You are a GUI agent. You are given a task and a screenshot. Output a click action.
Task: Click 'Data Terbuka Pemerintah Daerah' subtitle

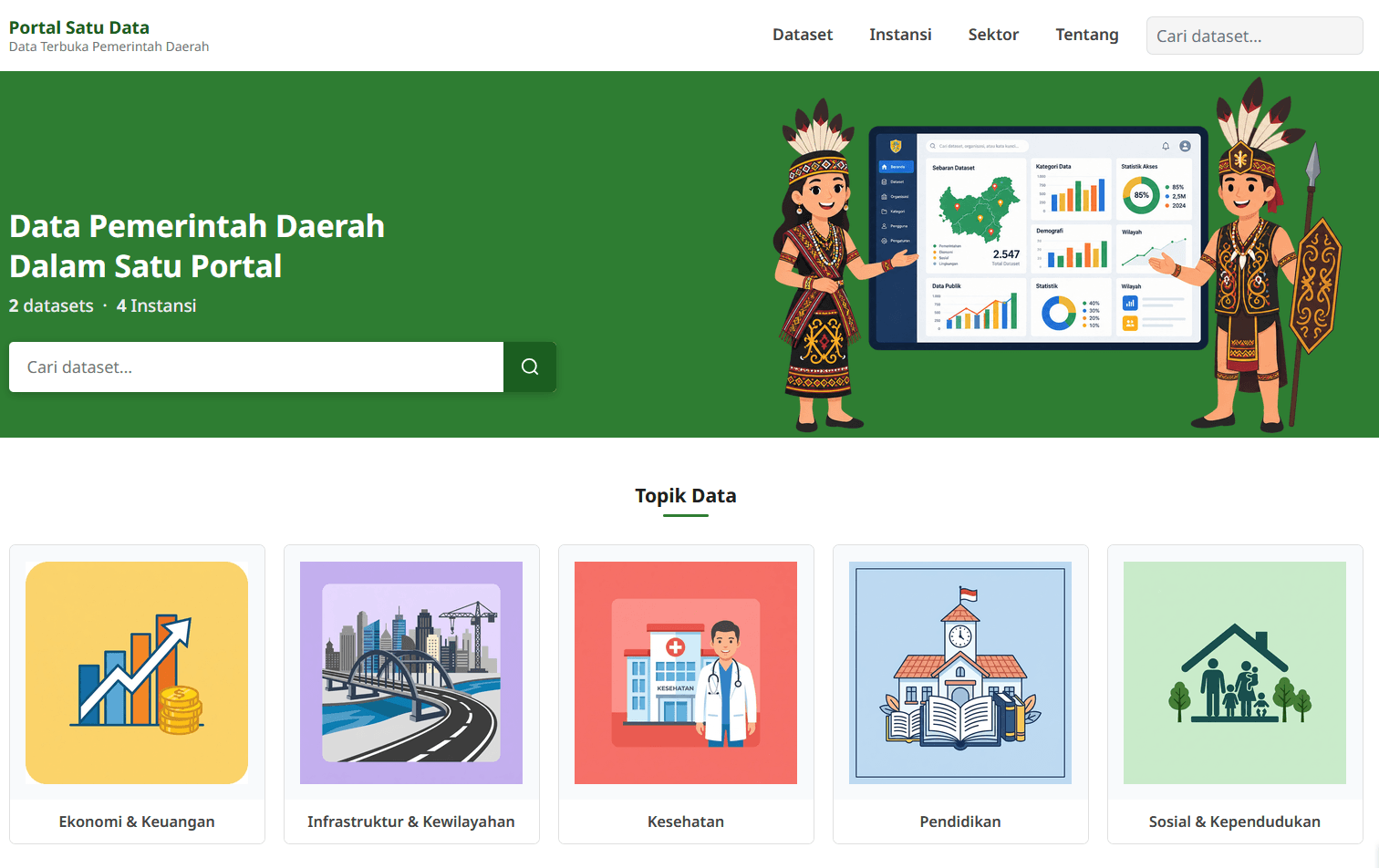[109, 46]
